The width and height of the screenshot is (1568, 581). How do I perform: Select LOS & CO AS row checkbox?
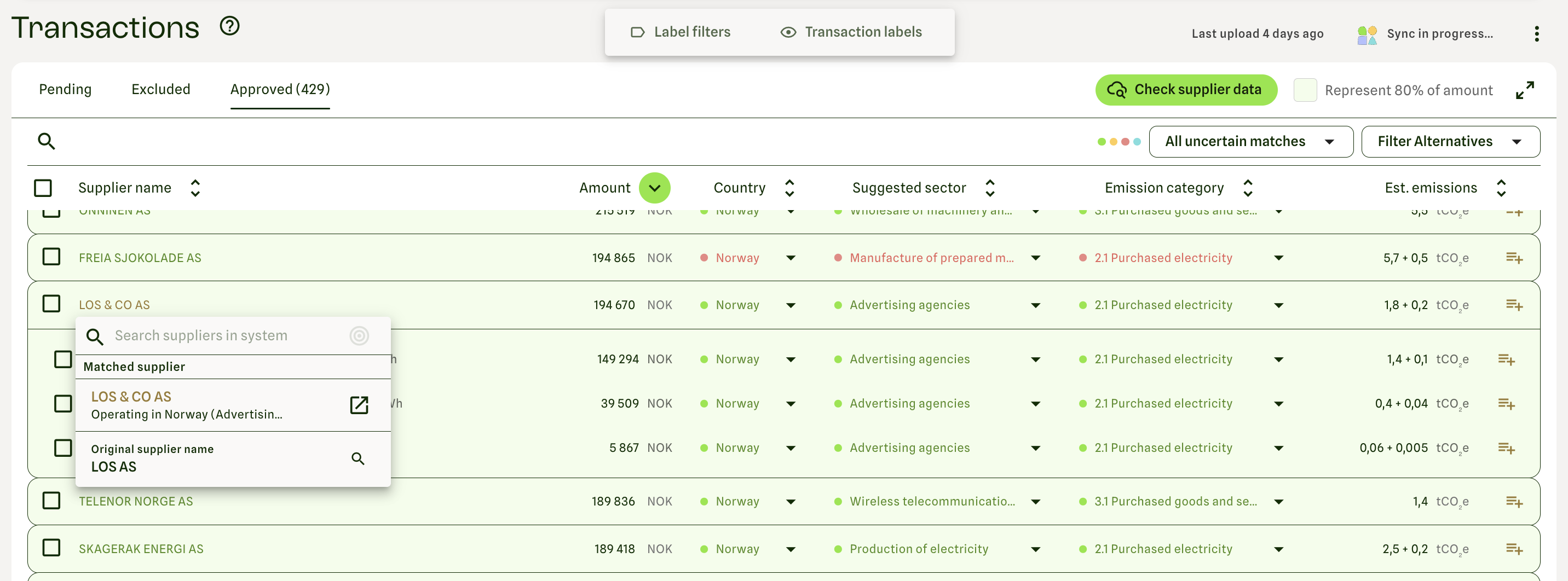[51, 304]
